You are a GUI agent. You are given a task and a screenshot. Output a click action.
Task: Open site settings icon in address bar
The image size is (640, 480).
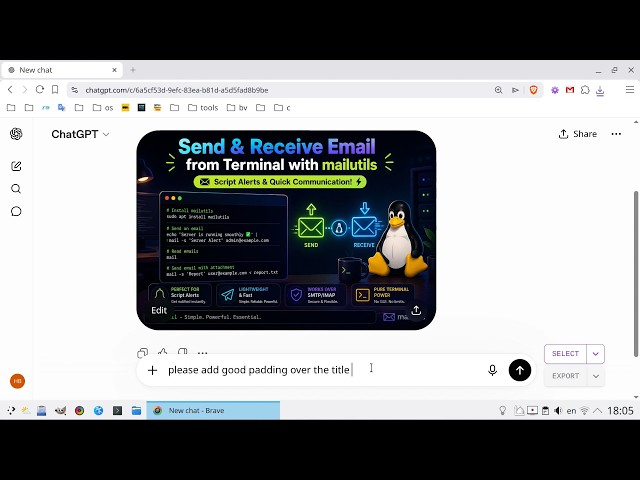[74, 90]
